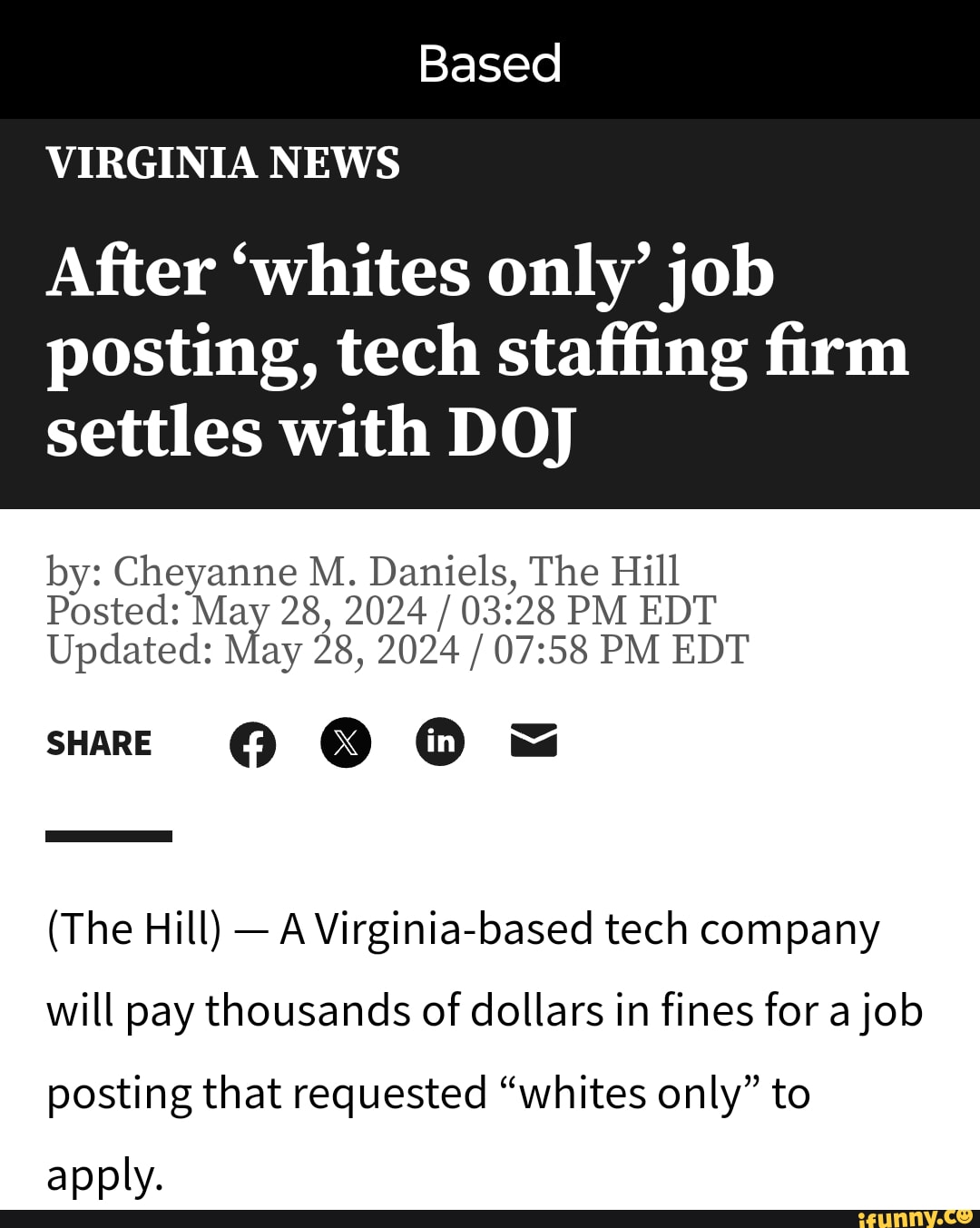Click the iFunny.co watermark logo

pyautogui.click(x=914, y=1217)
